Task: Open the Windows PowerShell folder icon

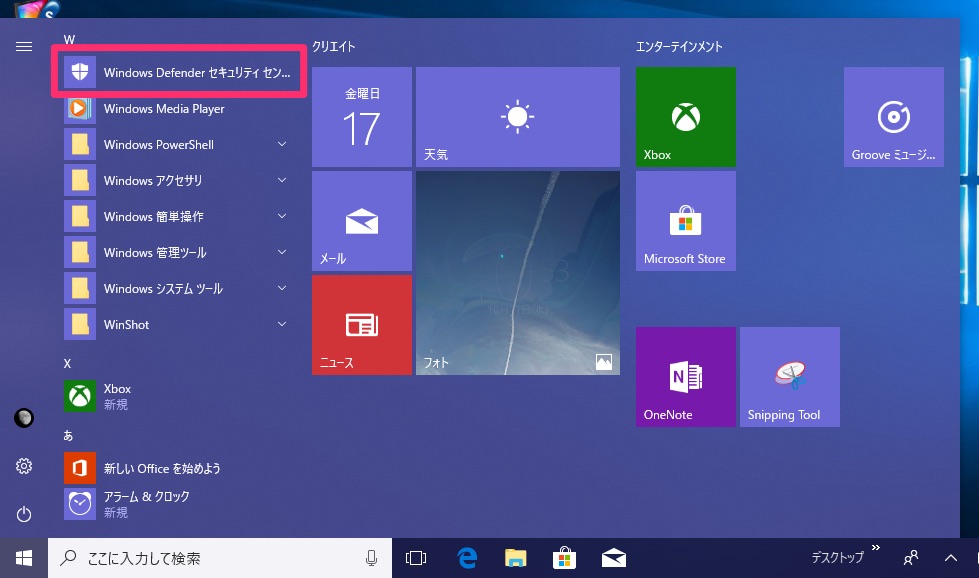Action: coord(80,144)
